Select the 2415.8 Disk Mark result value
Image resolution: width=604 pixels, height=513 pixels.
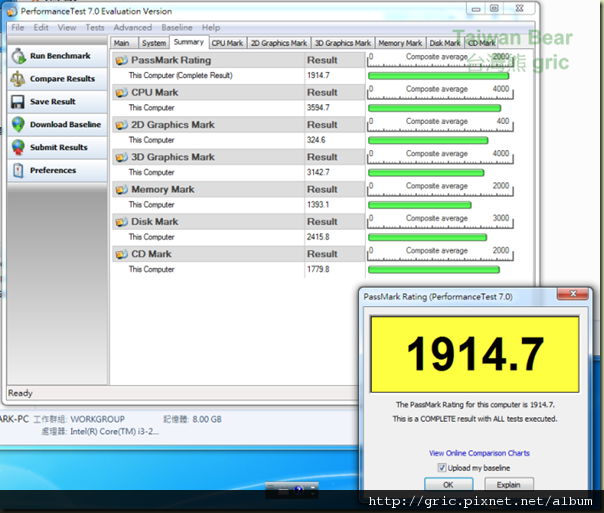pos(318,237)
